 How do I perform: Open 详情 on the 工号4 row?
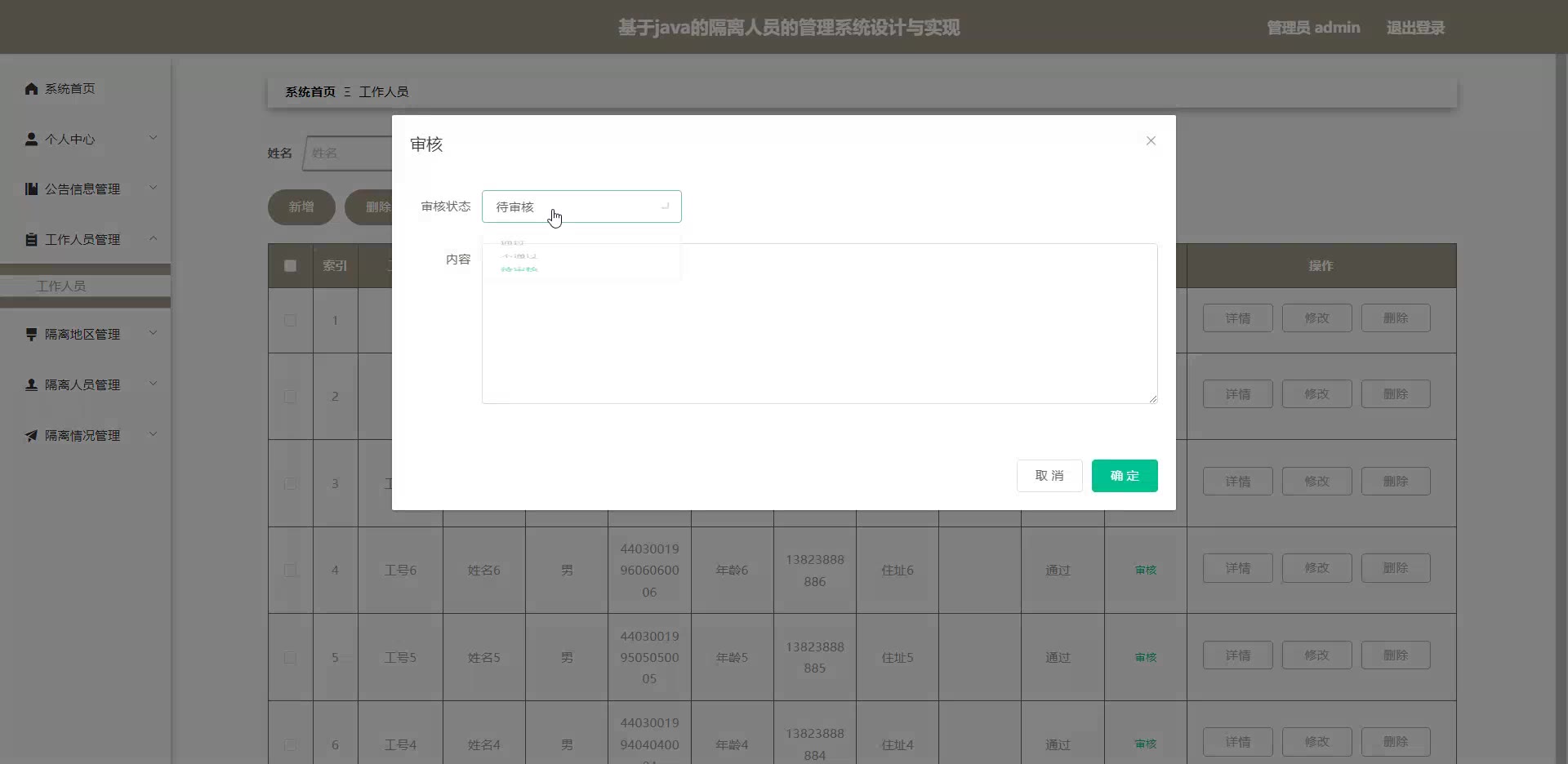coord(1238,741)
